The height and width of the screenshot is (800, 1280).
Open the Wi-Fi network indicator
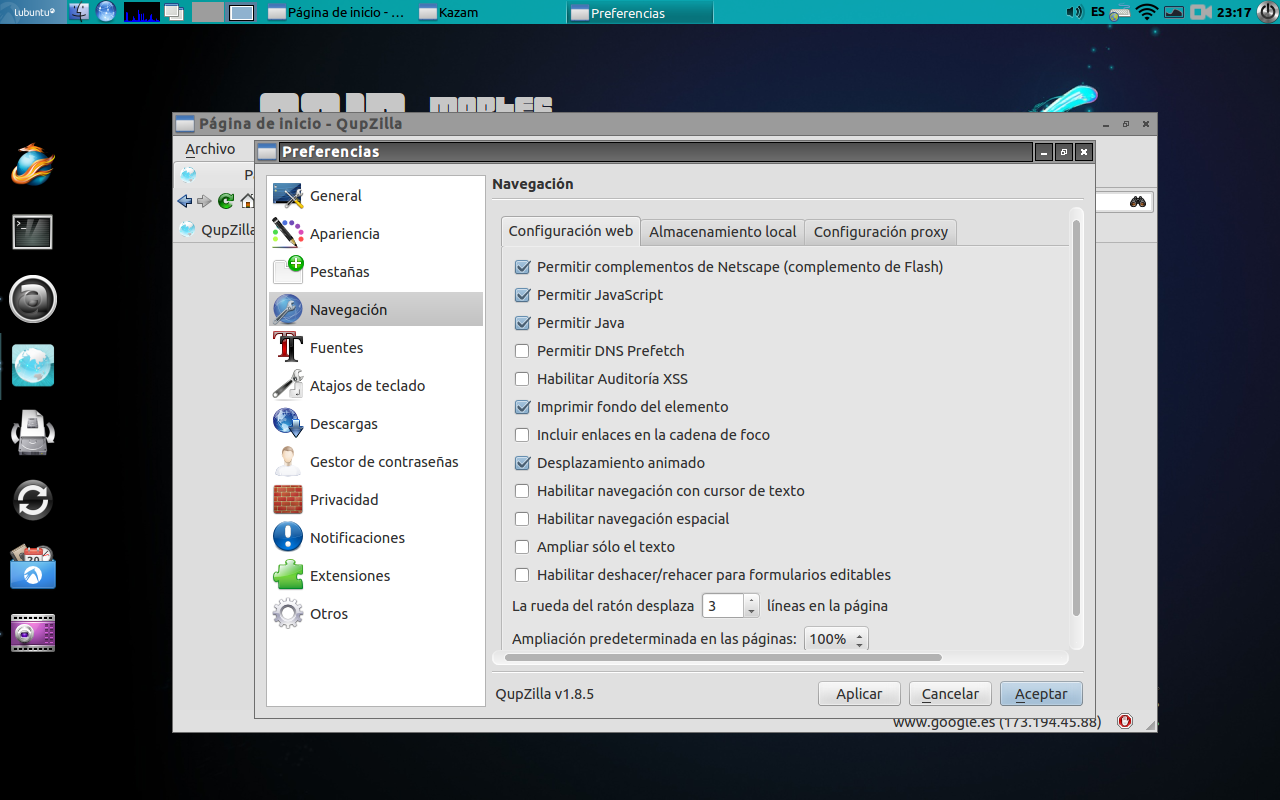[1147, 12]
